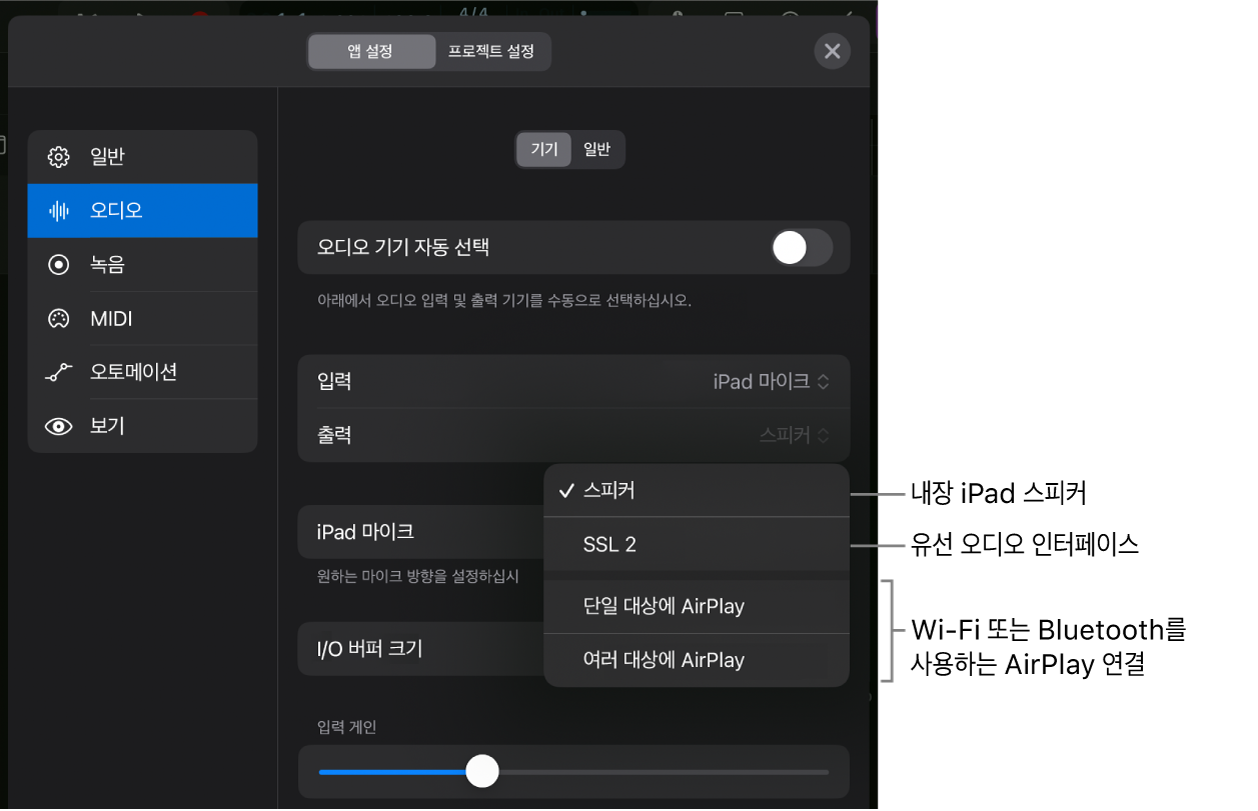Screen dimensions: 1258x811
Task: Select SSL 2 as output device
Action: pos(697,543)
